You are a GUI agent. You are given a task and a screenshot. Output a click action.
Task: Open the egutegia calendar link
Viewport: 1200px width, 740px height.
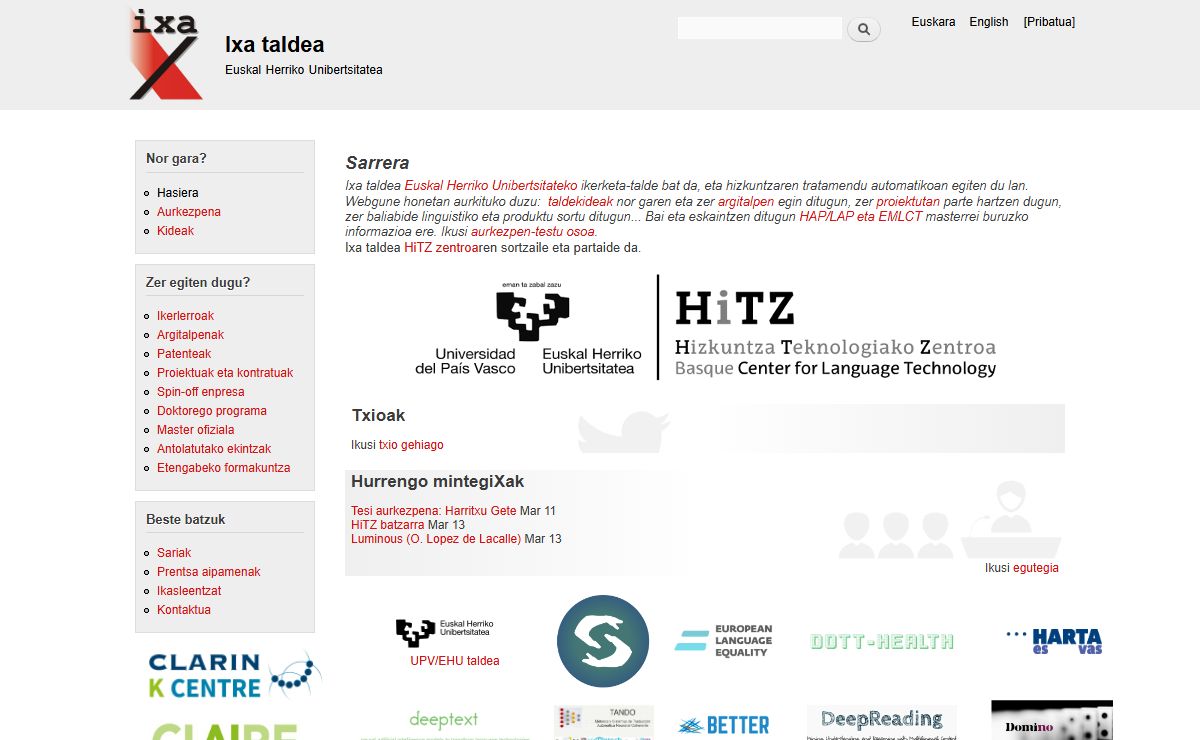tap(1036, 568)
